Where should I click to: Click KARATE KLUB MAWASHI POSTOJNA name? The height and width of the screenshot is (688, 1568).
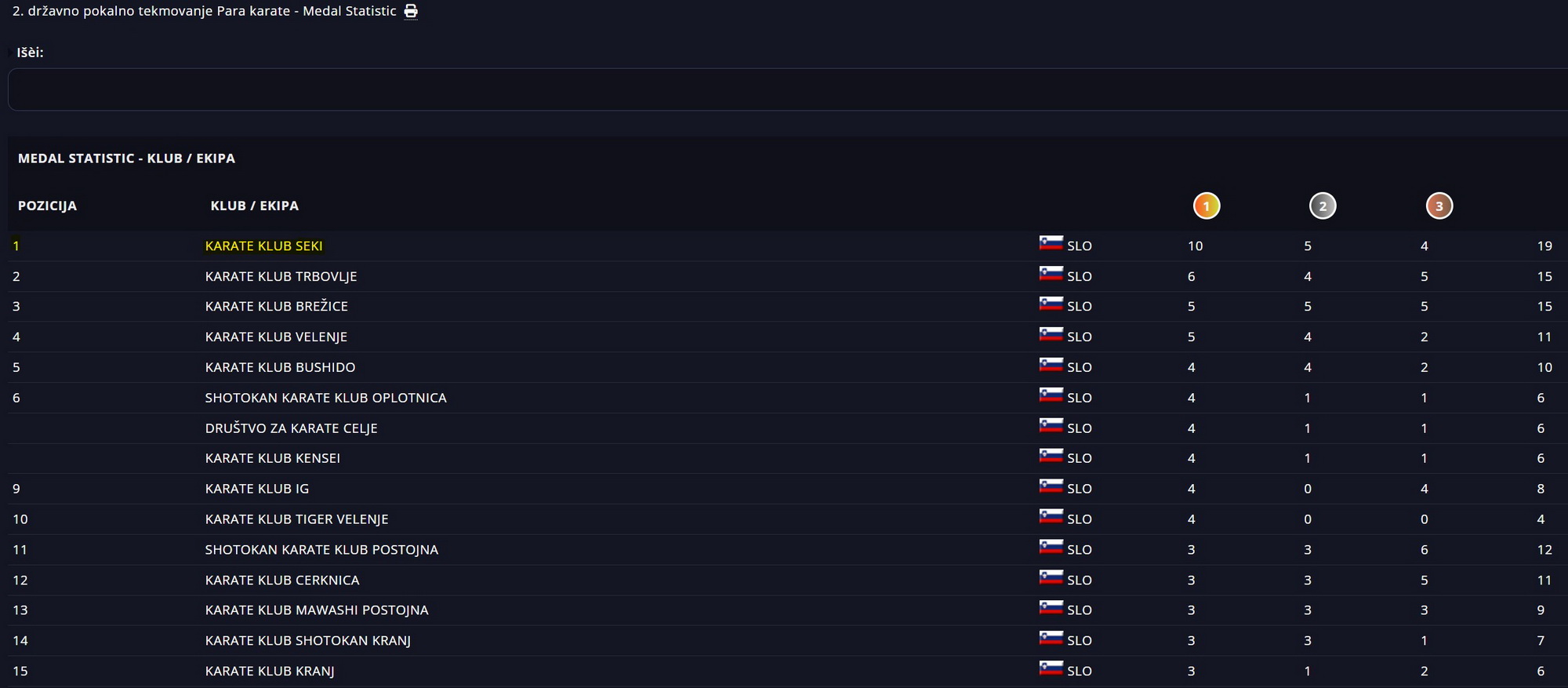[x=316, y=610]
